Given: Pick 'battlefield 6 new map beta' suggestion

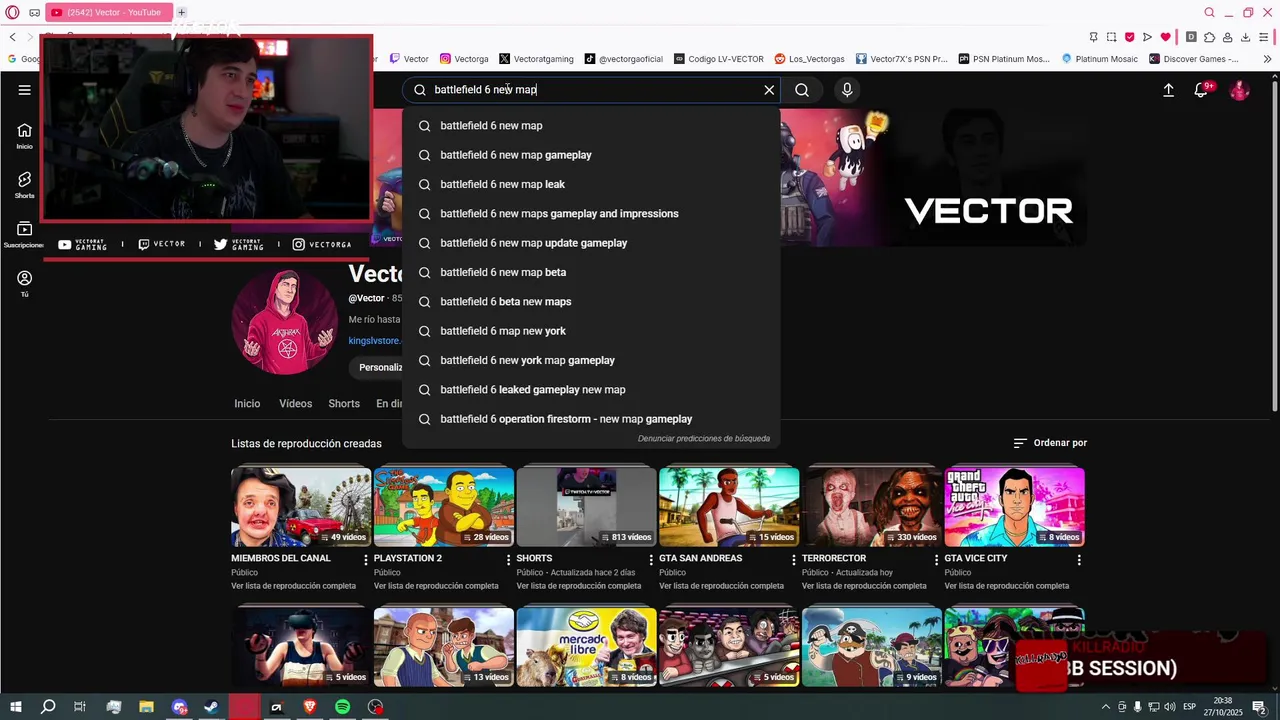Looking at the screenshot, I should [x=591, y=272].
